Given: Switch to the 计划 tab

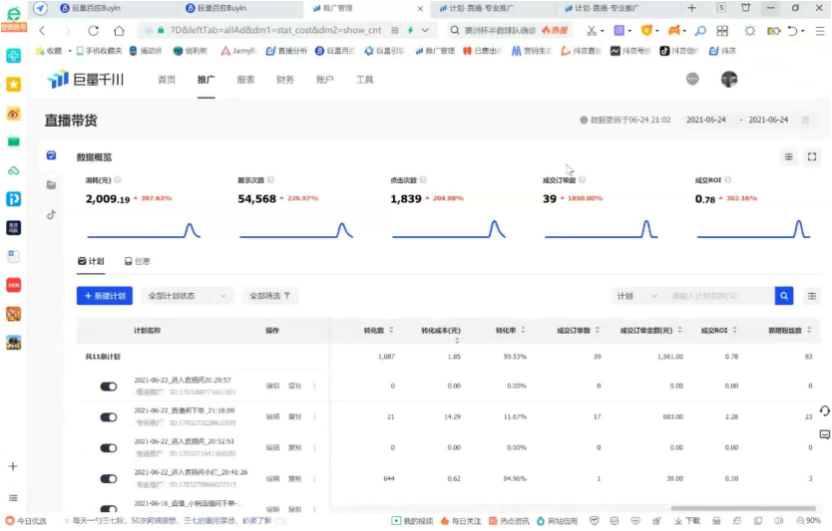Looking at the screenshot, I should coord(91,262).
